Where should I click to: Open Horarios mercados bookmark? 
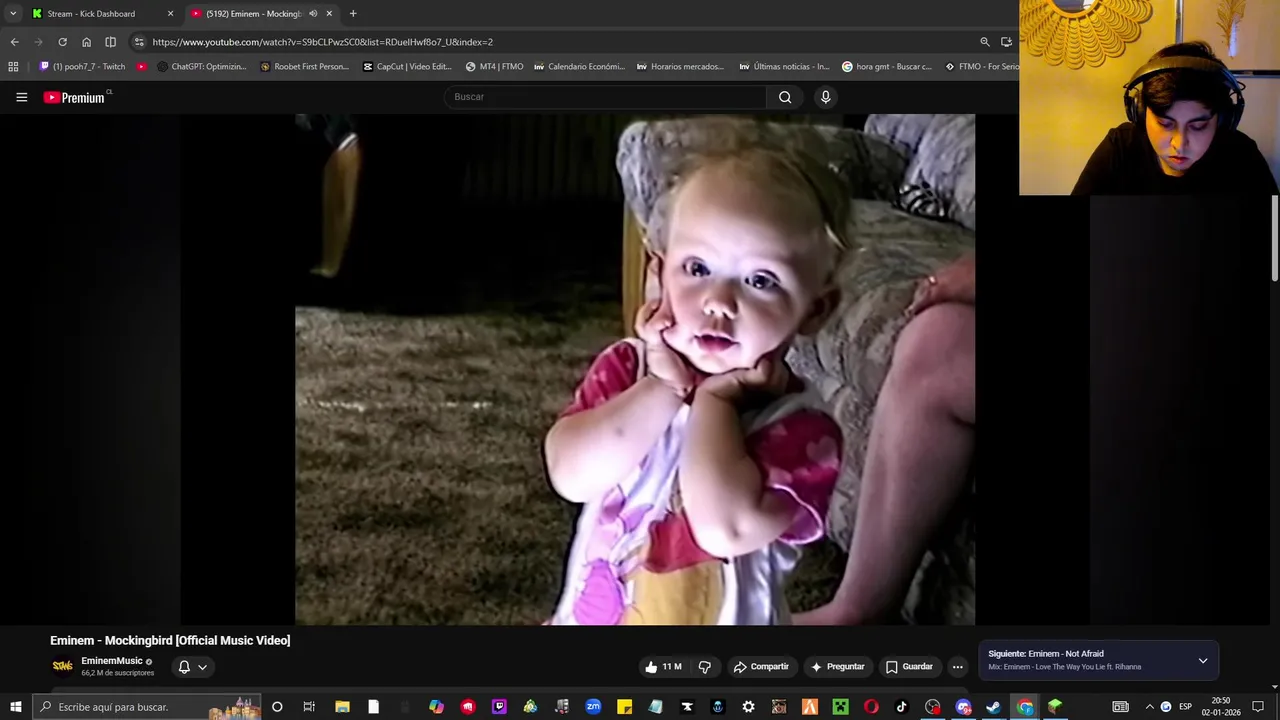coord(680,67)
